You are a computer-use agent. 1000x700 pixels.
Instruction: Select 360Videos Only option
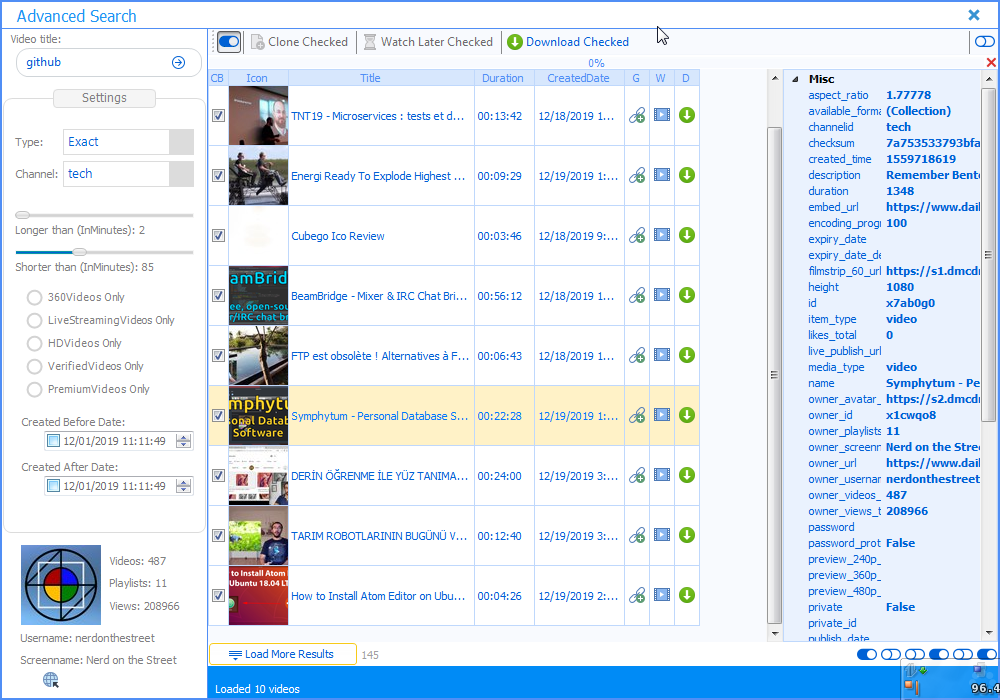pyautogui.click(x=34, y=297)
